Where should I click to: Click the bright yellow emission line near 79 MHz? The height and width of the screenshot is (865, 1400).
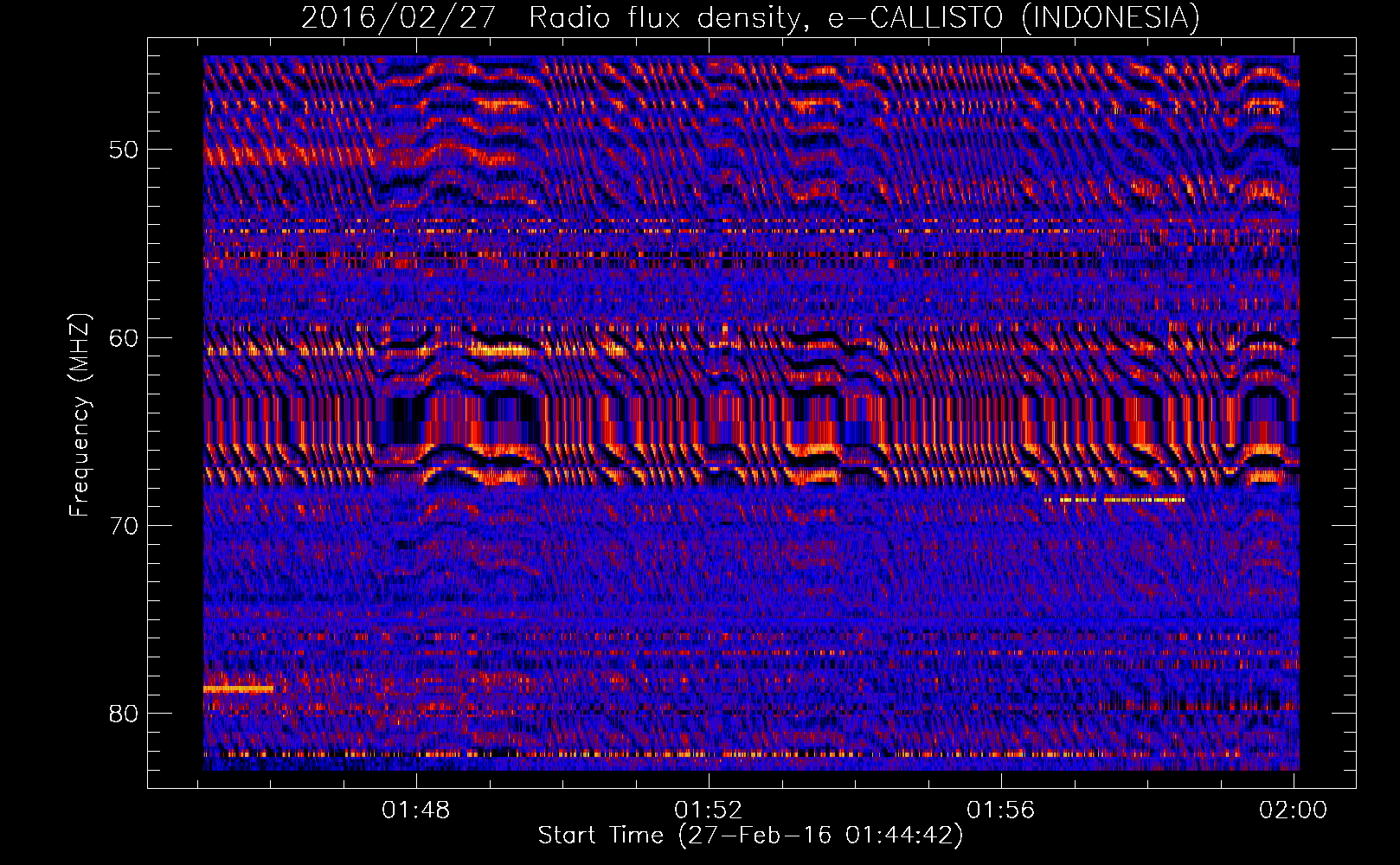(x=239, y=689)
